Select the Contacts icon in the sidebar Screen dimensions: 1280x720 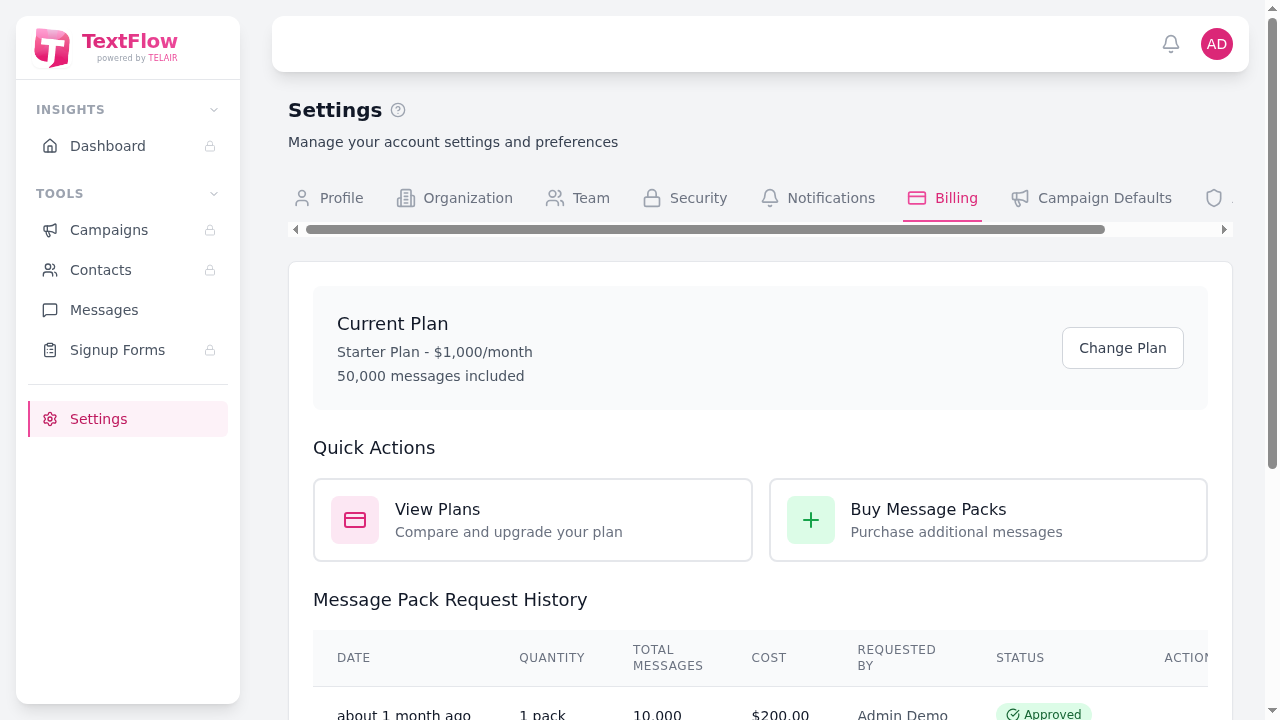tap(50, 270)
